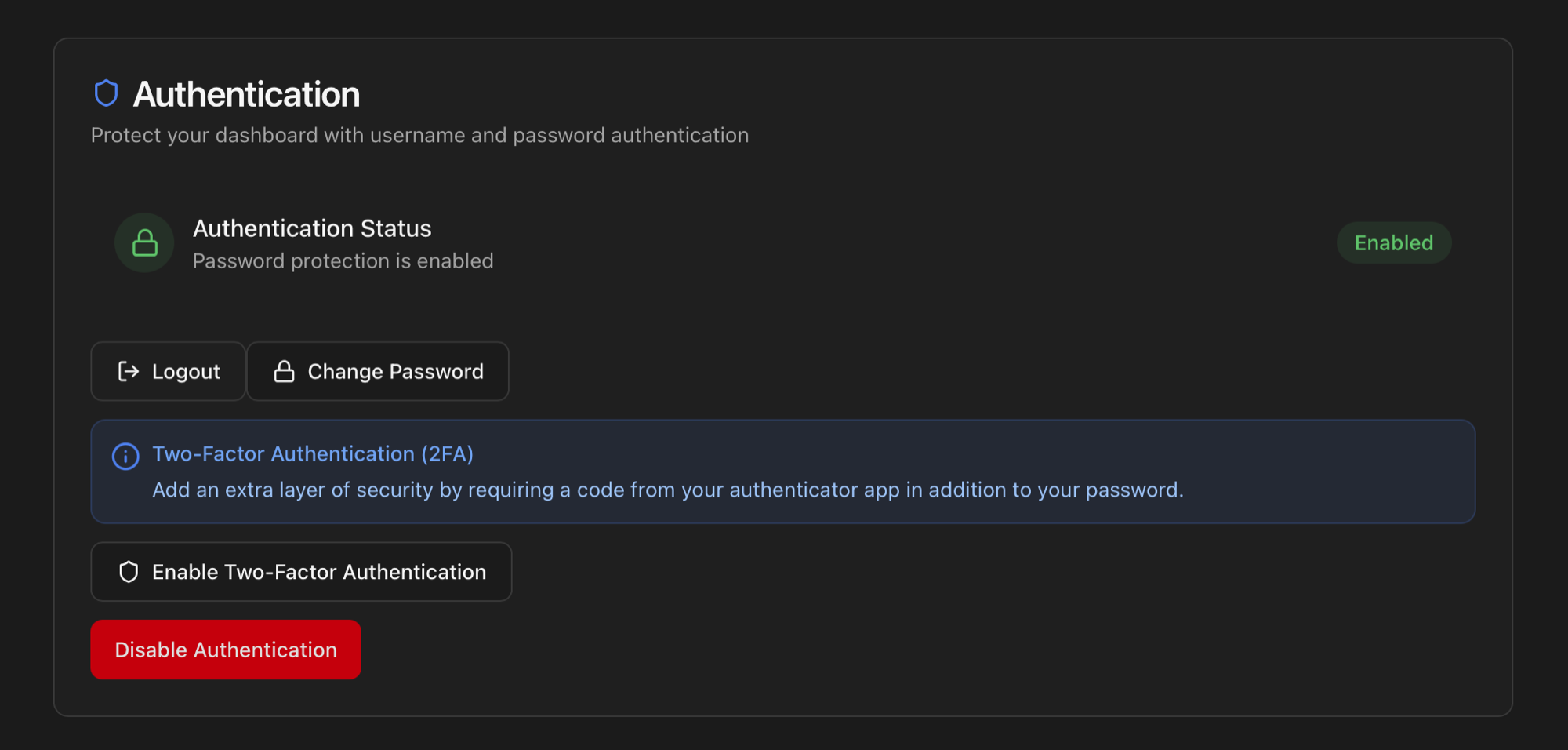Screen dimensions: 1568x750
Task: Click the logout arrow icon
Action: 129,371
